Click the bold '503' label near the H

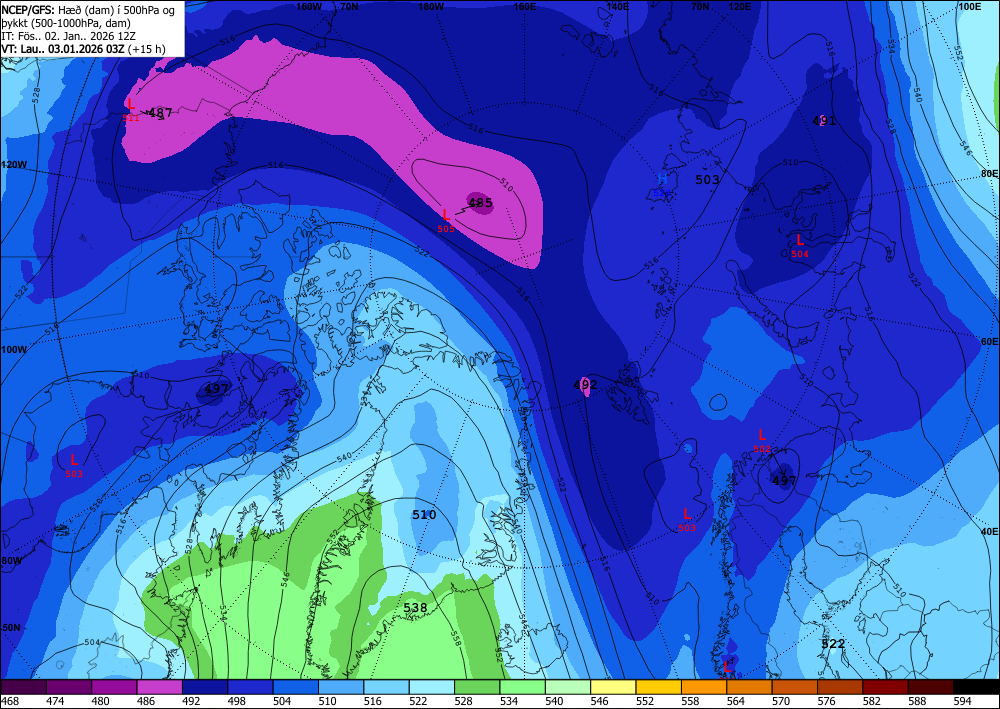click(x=707, y=180)
